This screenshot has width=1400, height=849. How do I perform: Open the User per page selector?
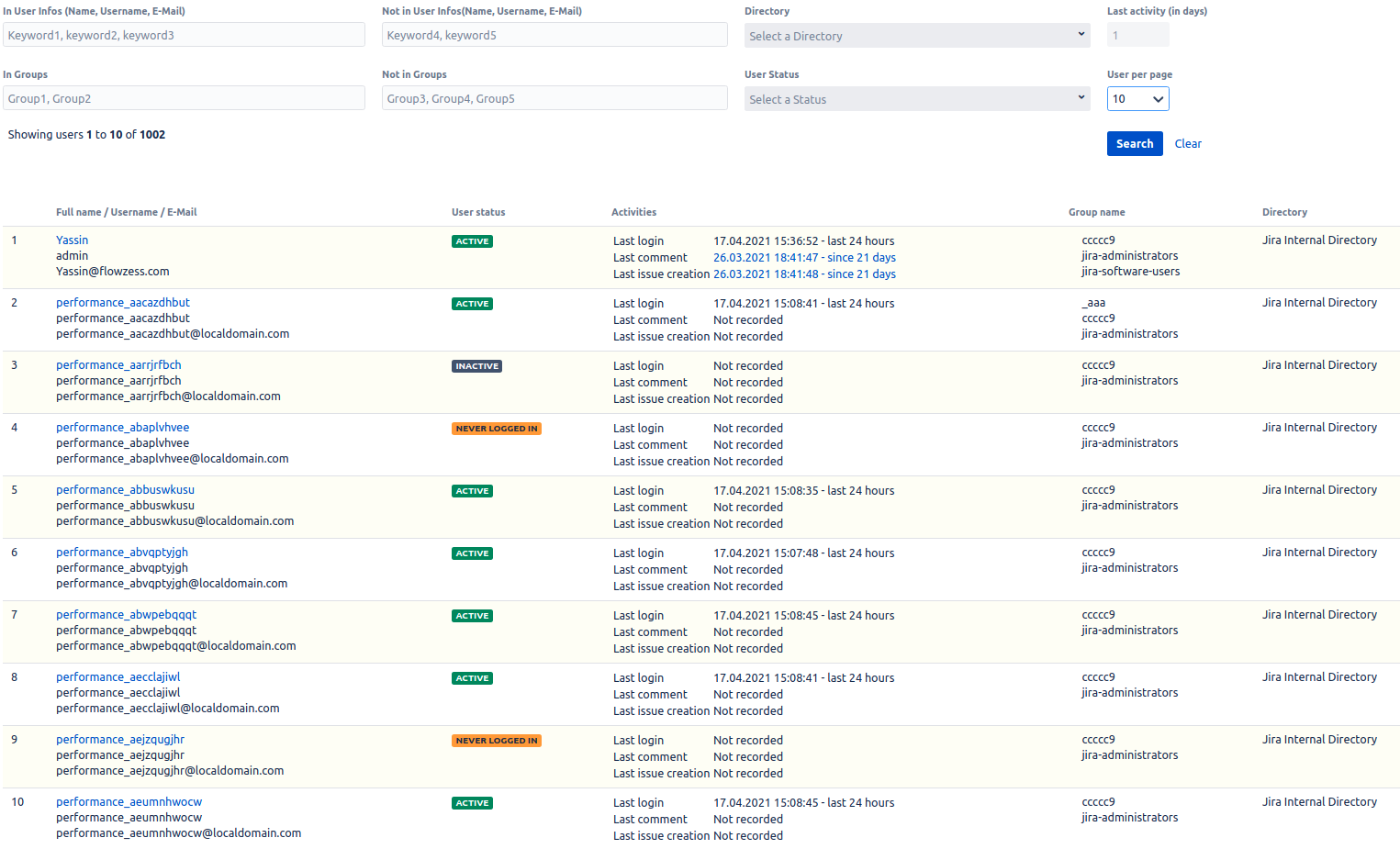point(1137,99)
